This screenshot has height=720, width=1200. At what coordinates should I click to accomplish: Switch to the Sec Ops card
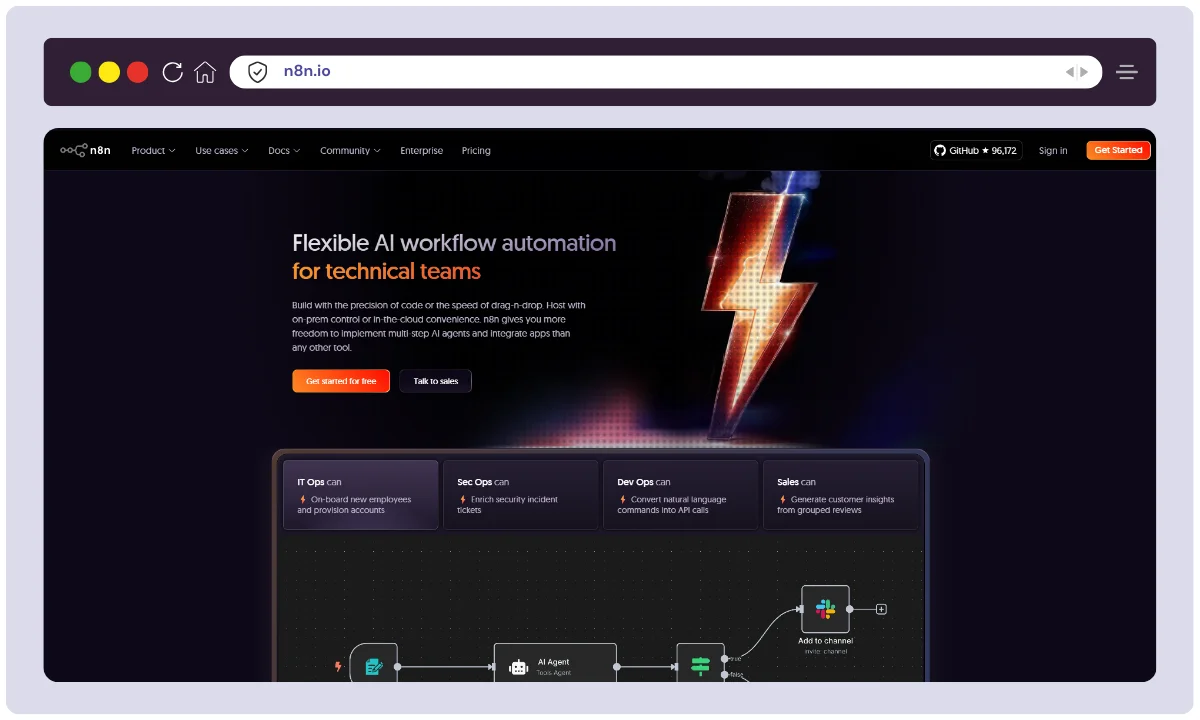(521, 494)
